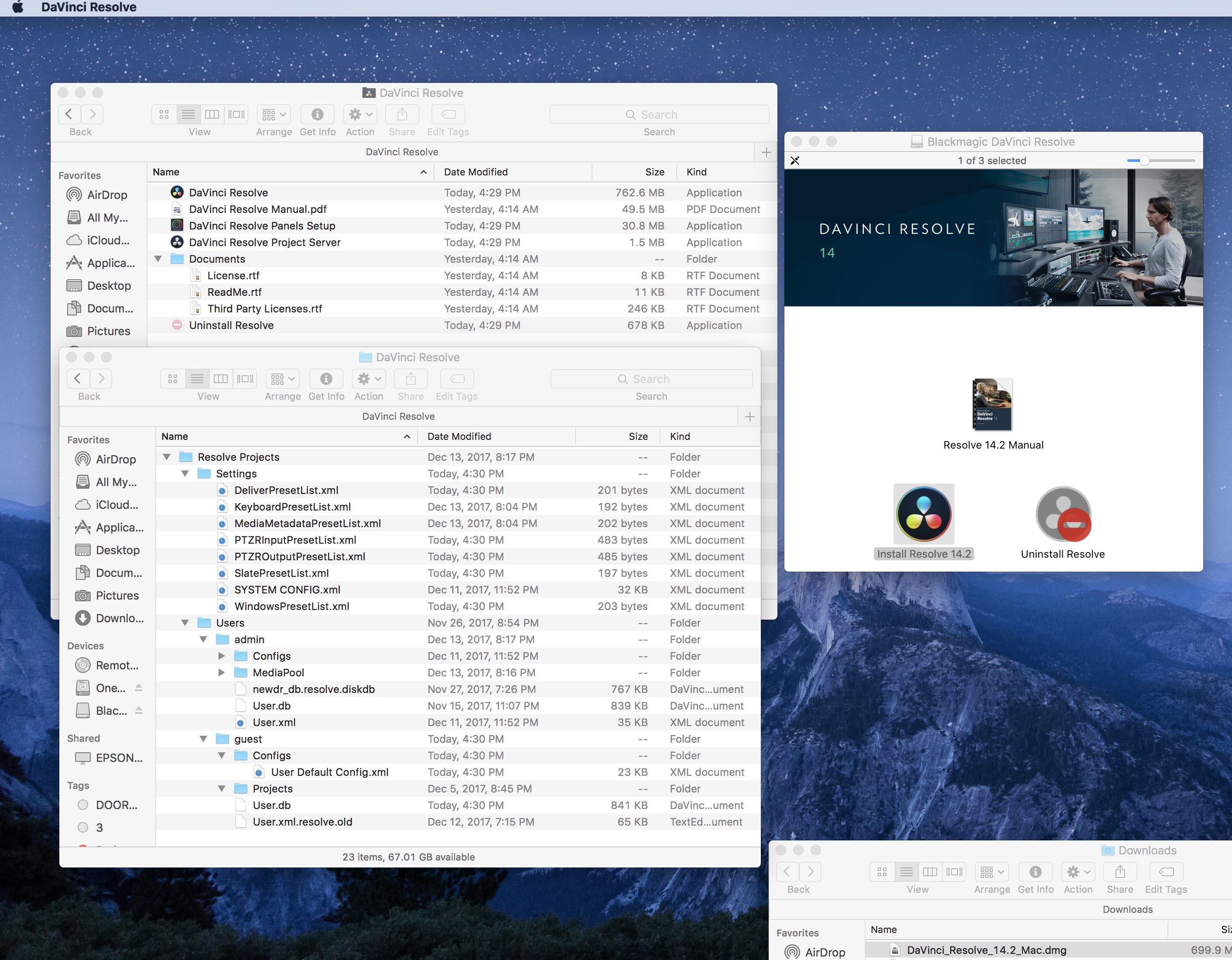
Task: Click Get Info in front Finder window
Action: (x=326, y=379)
